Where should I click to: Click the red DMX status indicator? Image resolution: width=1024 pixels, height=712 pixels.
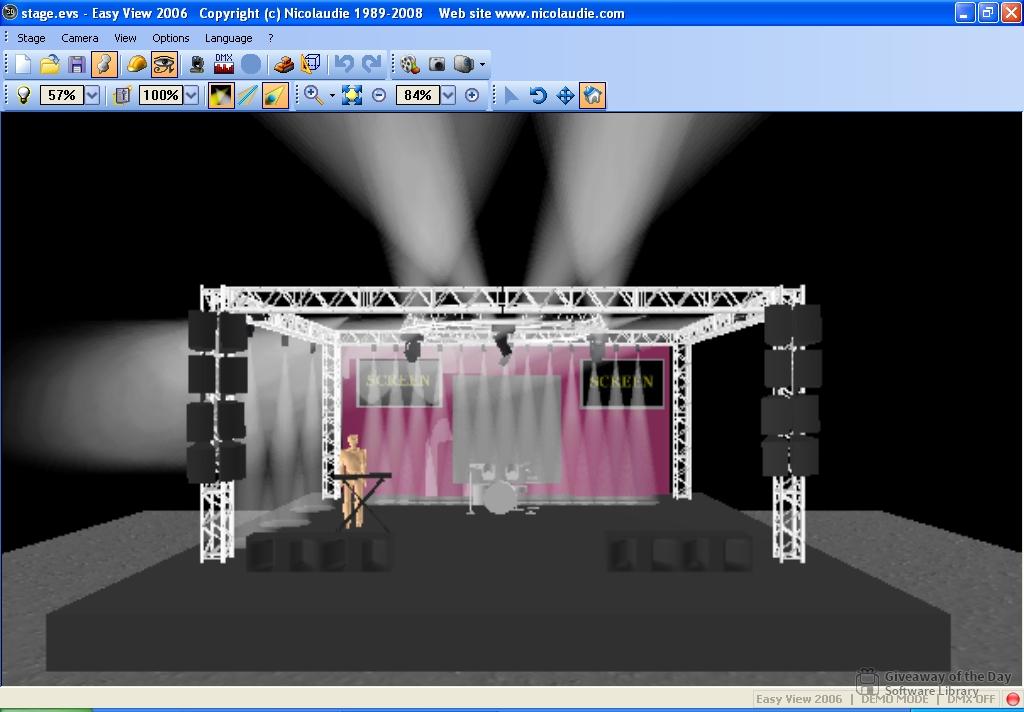(x=1013, y=700)
